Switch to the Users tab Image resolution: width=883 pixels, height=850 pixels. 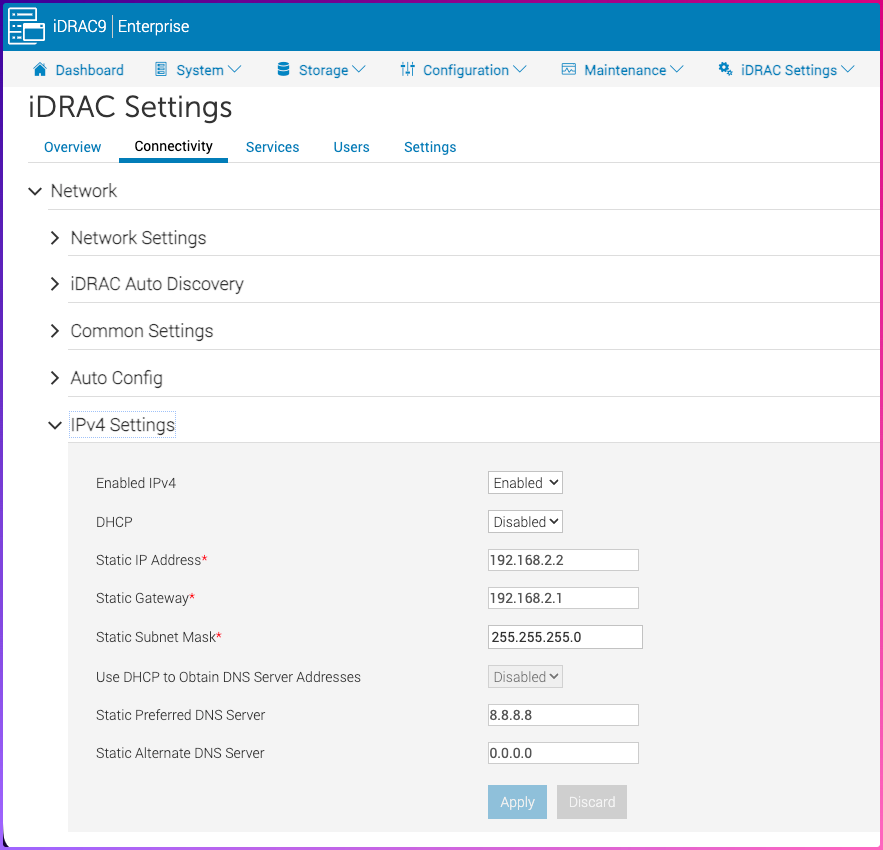tap(351, 147)
